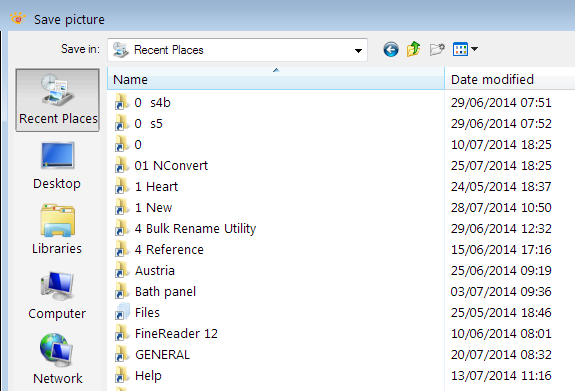Click the 'Austria' folder icon

coord(121,270)
